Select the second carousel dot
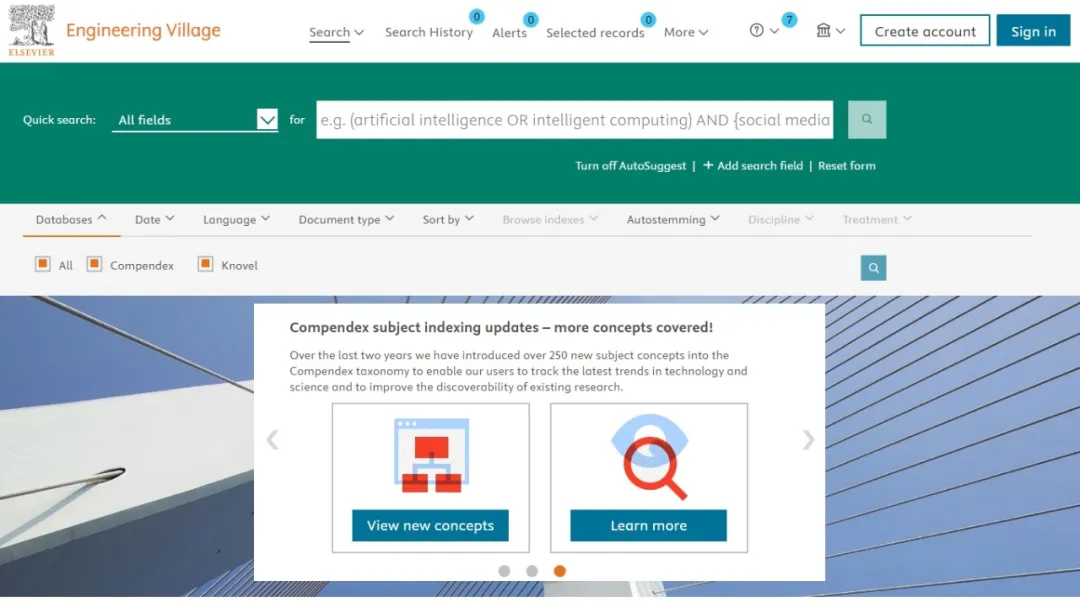Image resolution: width=1080 pixels, height=608 pixels. point(532,571)
